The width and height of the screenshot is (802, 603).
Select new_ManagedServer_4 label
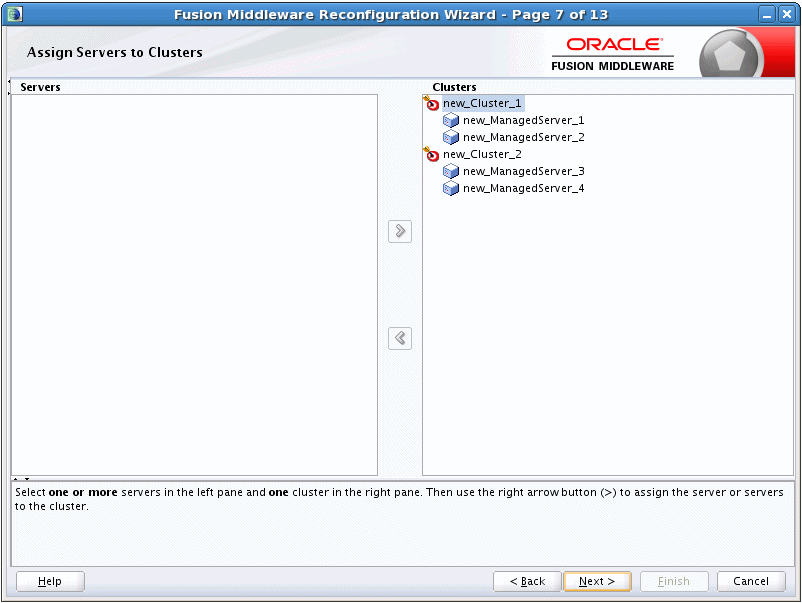point(523,188)
